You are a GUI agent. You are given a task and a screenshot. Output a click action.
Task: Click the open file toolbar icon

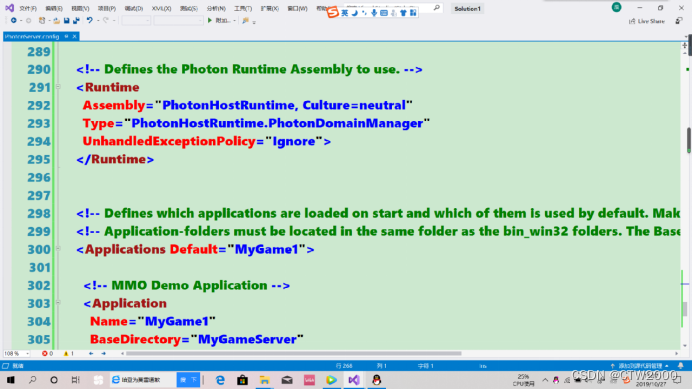[56, 20]
